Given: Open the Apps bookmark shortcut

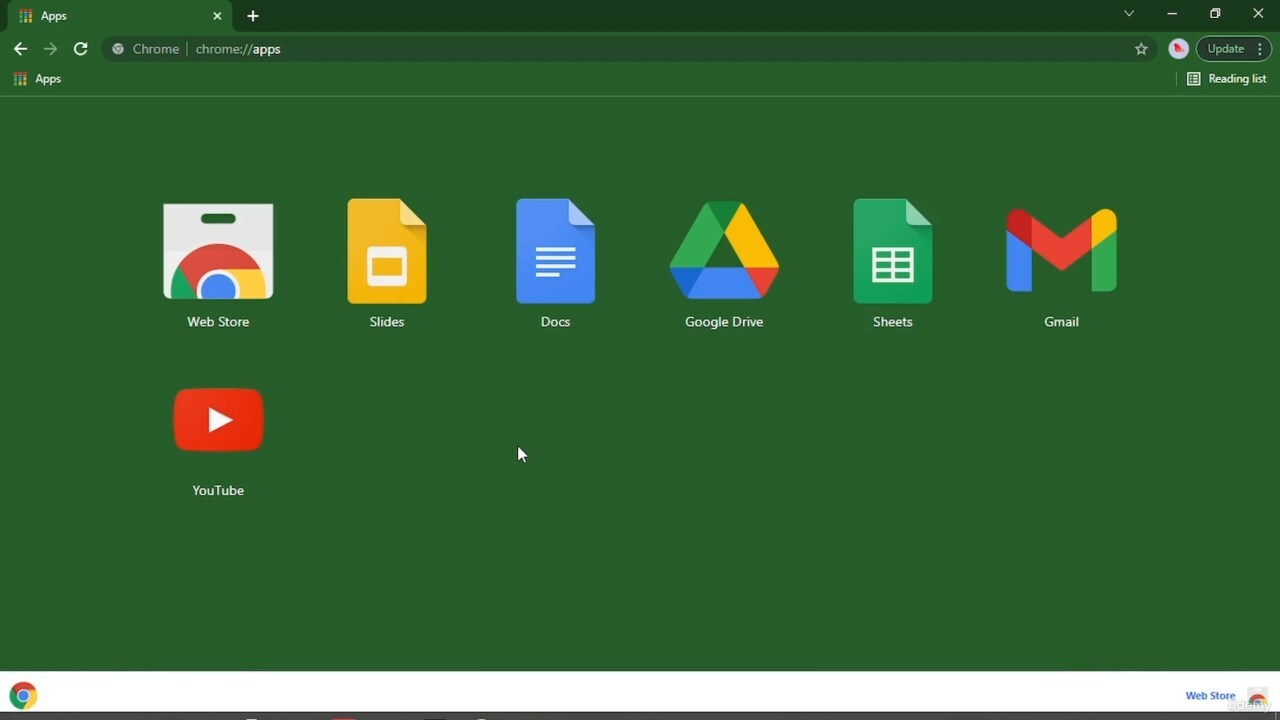Looking at the screenshot, I should [x=38, y=79].
